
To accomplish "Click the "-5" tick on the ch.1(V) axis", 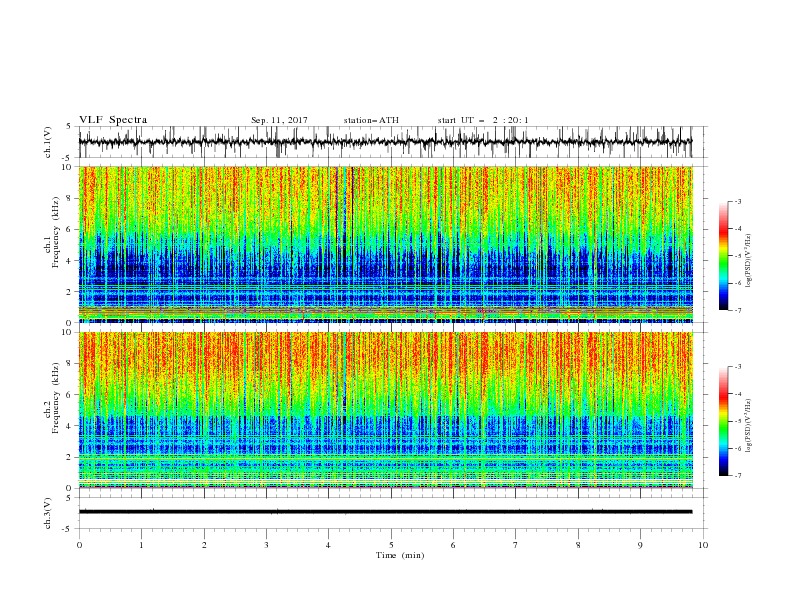I will (68, 158).
